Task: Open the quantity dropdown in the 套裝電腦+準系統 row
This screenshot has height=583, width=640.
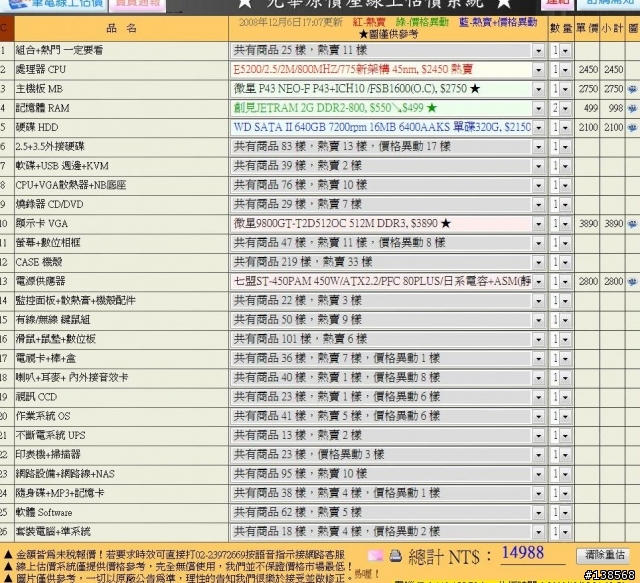Action: 560,532
